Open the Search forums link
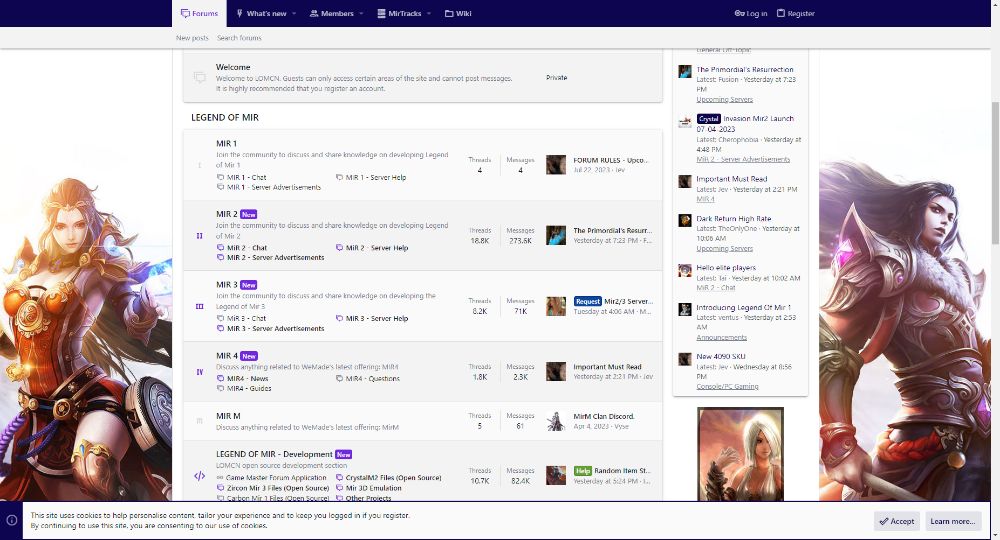The width and height of the screenshot is (1000, 540). (x=239, y=38)
